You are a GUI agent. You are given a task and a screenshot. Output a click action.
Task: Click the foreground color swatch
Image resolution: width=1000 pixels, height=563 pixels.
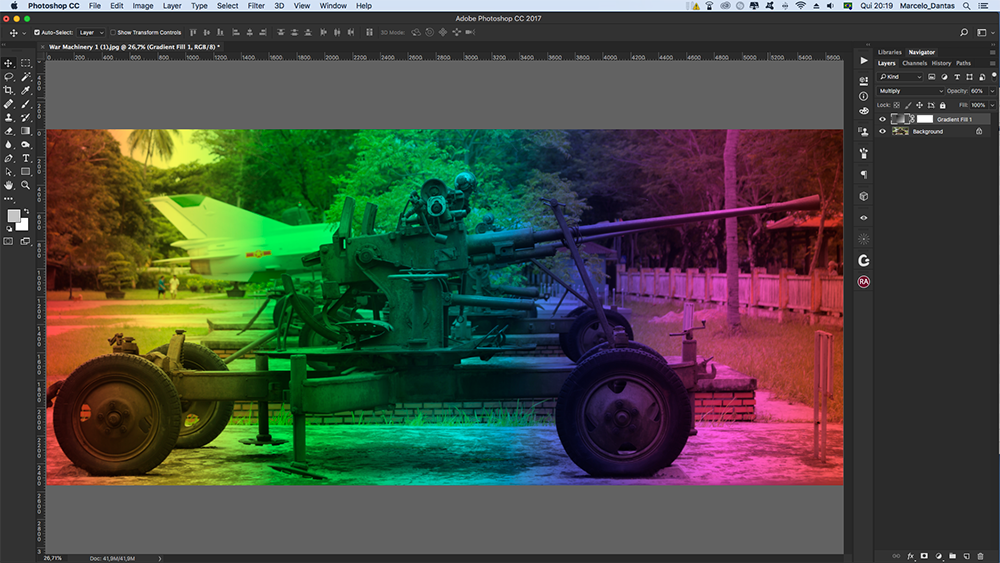tap(13, 216)
